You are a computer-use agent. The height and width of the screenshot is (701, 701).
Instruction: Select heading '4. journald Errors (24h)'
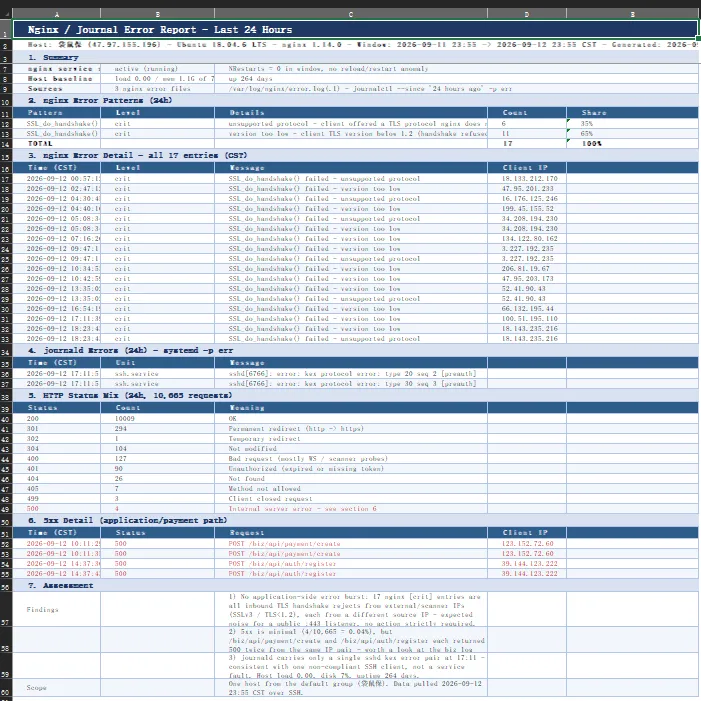point(355,350)
